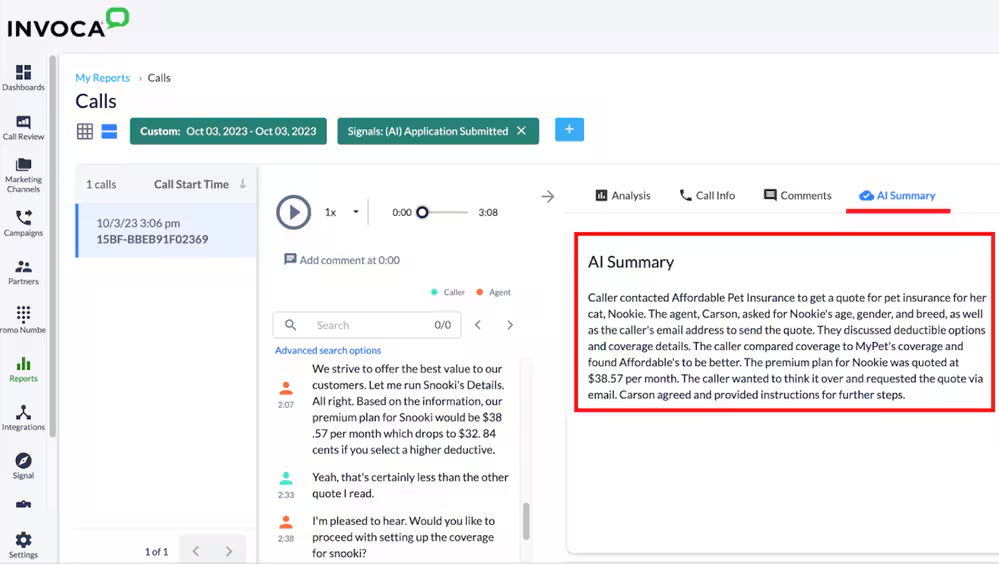999x564 pixels.
Task: Open the Signal section
Action: pyautogui.click(x=23, y=465)
